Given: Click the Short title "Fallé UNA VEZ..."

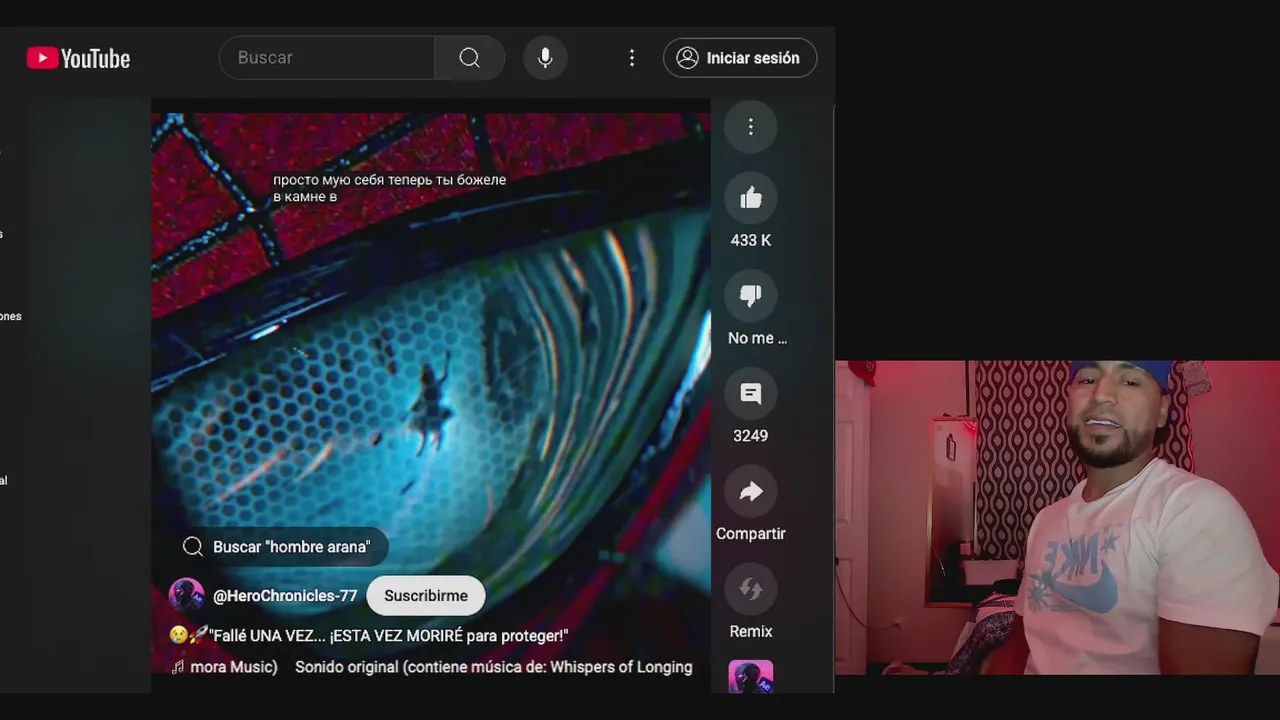Looking at the screenshot, I should pyautogui.click(x=369, y=635).
